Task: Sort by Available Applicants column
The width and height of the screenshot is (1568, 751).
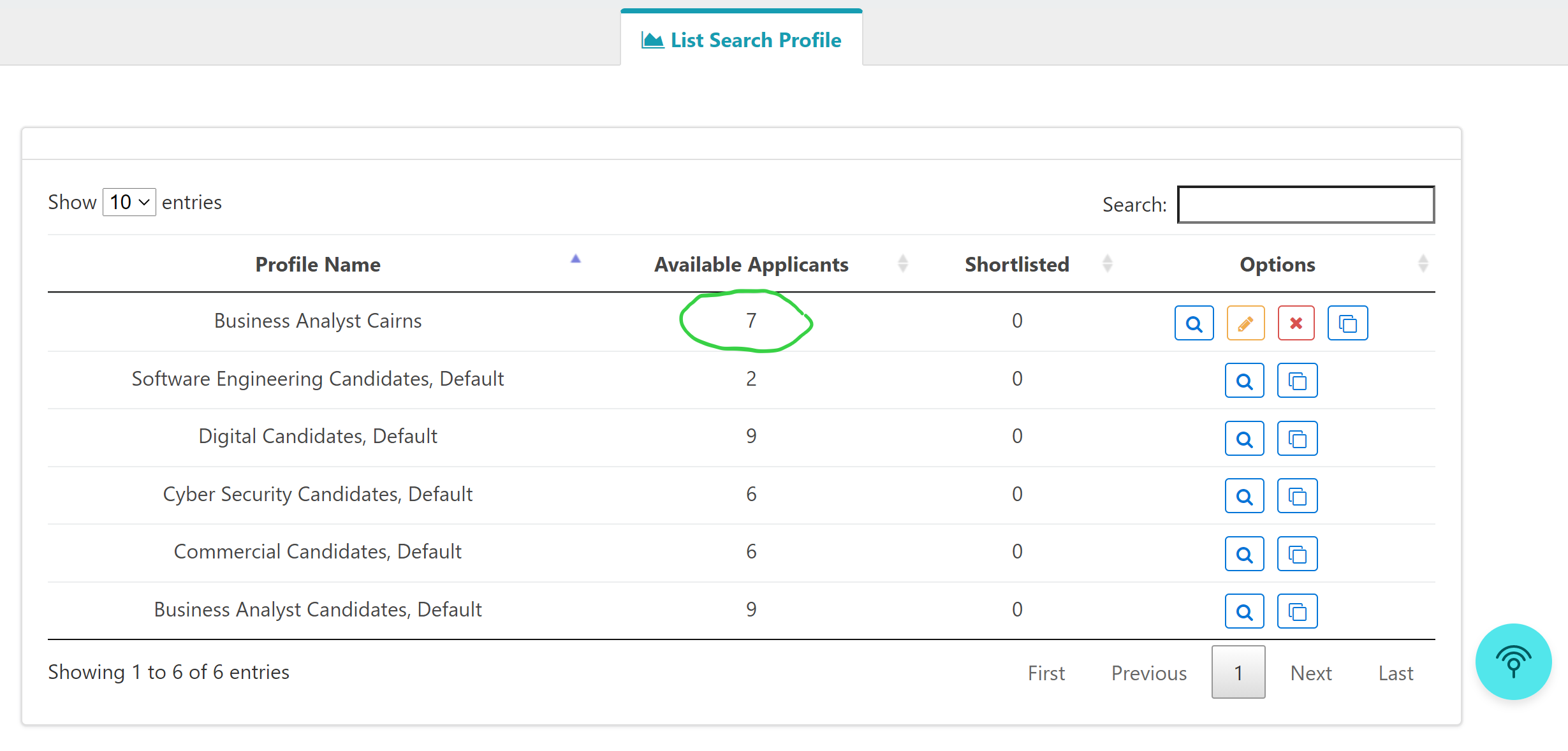Action: pyautogui.click(x=751, y=264)
